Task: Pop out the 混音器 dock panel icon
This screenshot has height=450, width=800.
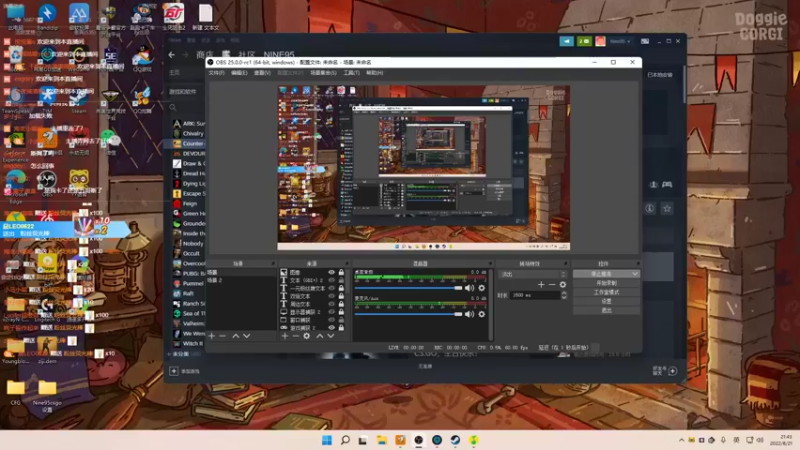Action: 490,264
